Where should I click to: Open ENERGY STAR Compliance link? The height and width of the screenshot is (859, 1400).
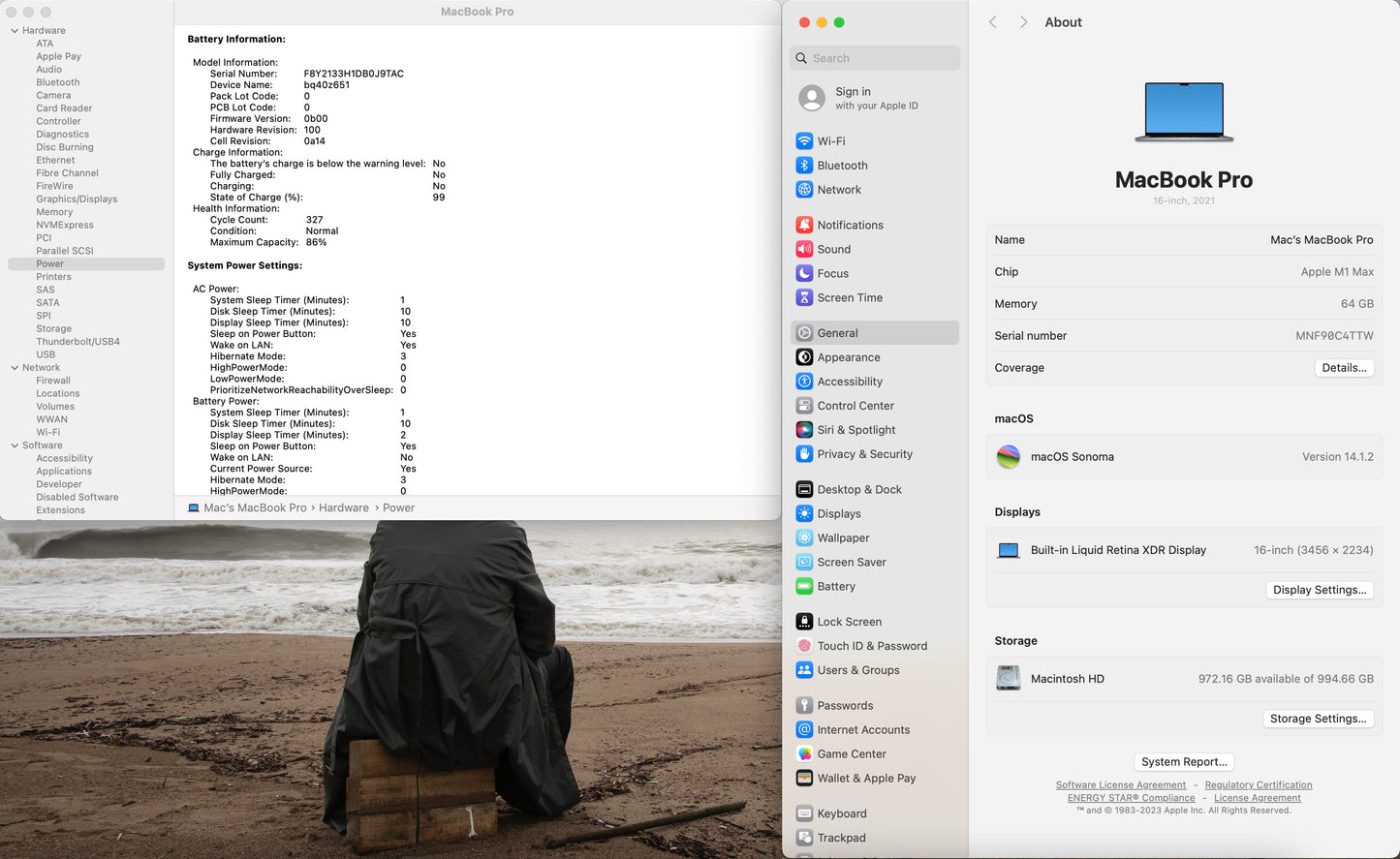pos(1132,798)
